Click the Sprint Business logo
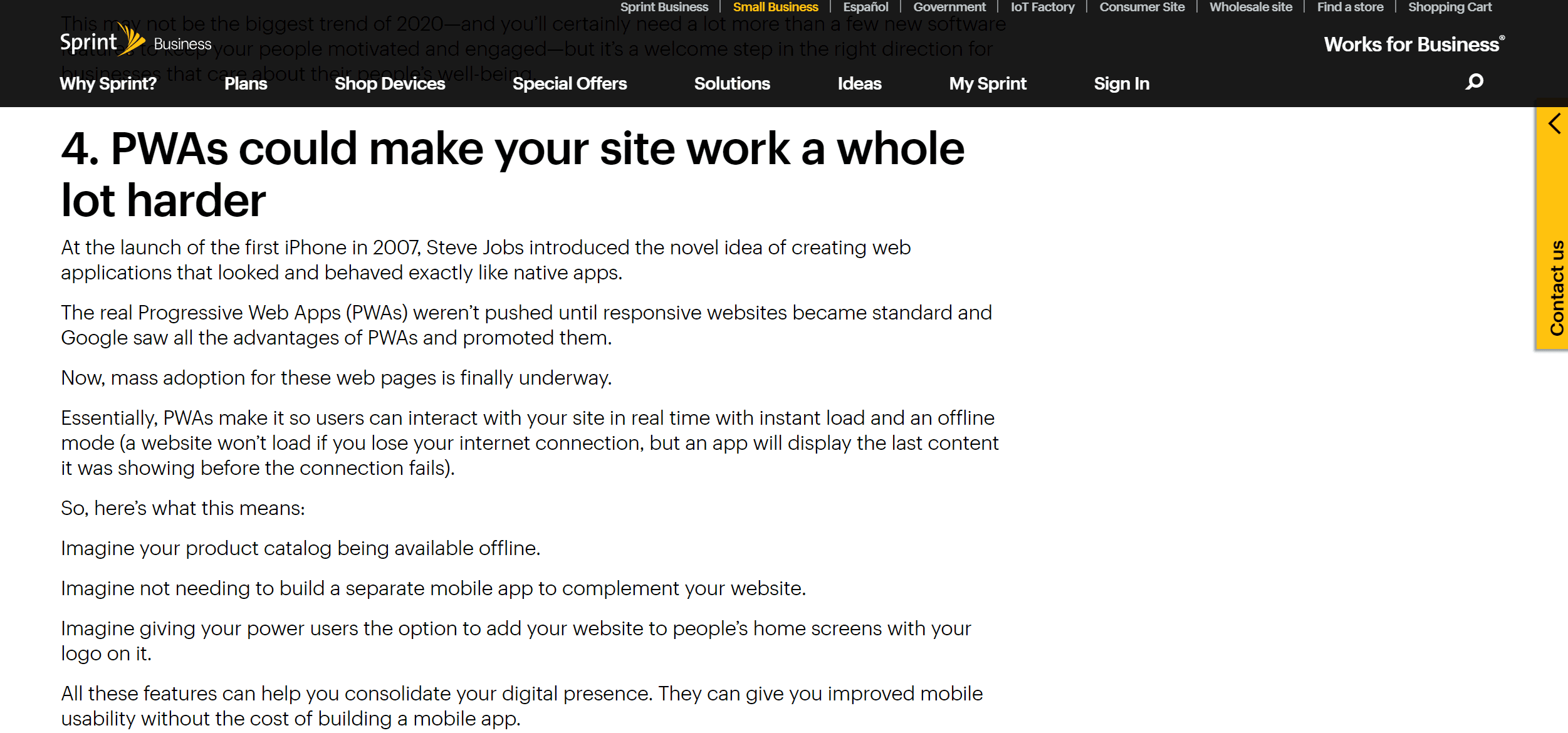The image size is (1568, 733). click(135, 42)
